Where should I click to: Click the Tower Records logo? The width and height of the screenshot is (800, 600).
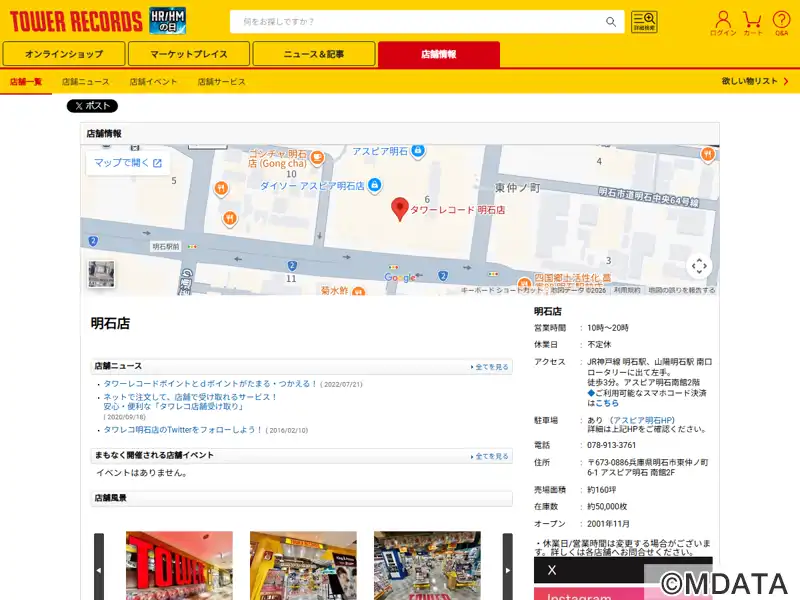point(76,21)
